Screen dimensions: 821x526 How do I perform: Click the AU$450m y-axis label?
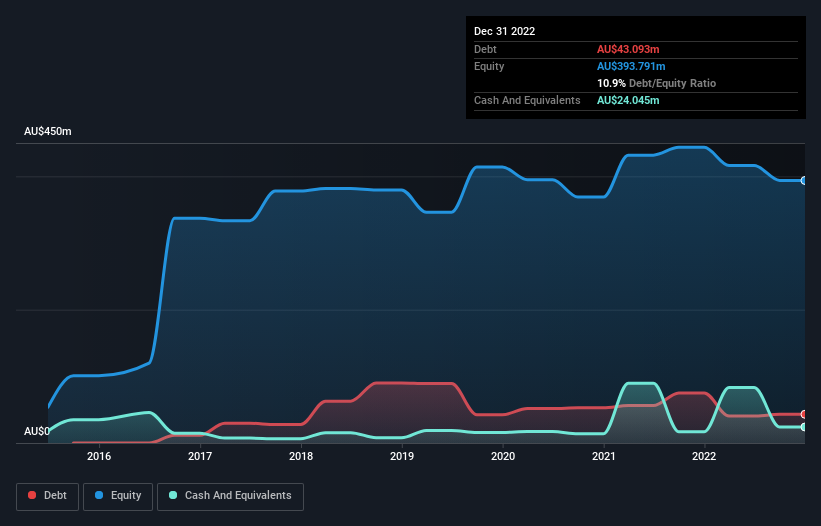pos(48,131)
